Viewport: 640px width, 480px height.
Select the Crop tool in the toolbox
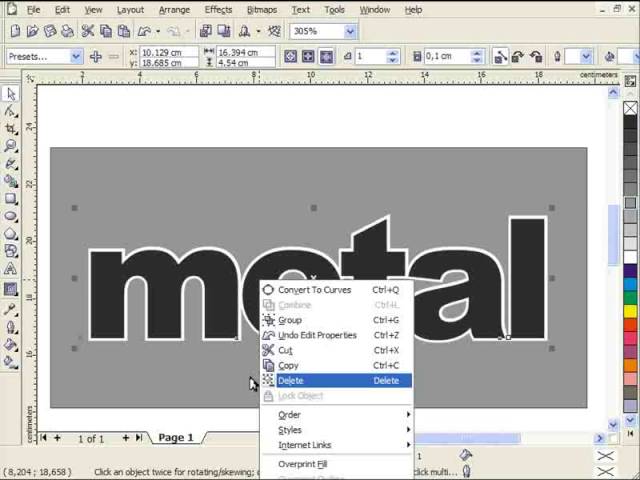(x=11, y=129)
